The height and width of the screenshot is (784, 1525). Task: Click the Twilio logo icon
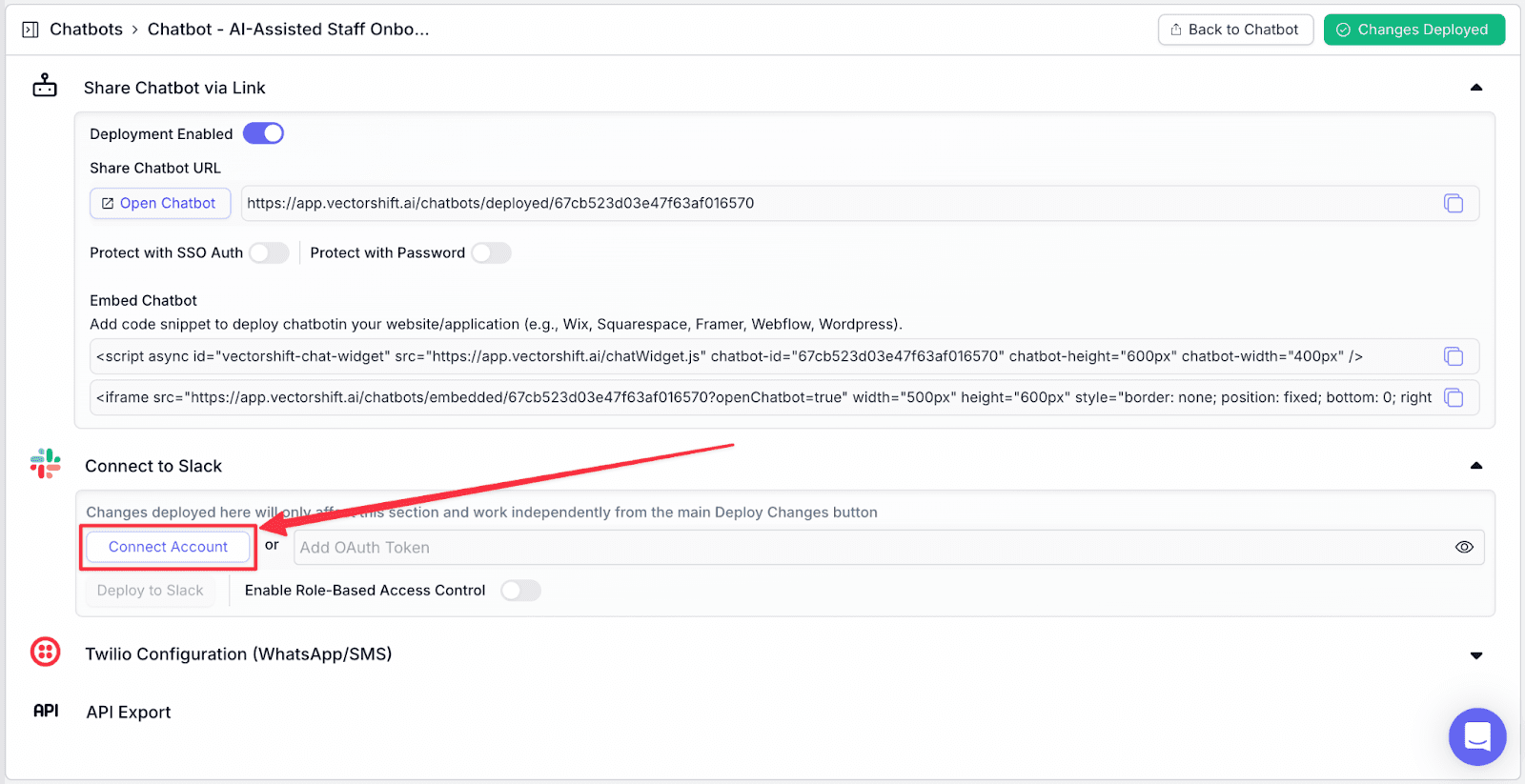pyautogui.click(x=45, y=653)
